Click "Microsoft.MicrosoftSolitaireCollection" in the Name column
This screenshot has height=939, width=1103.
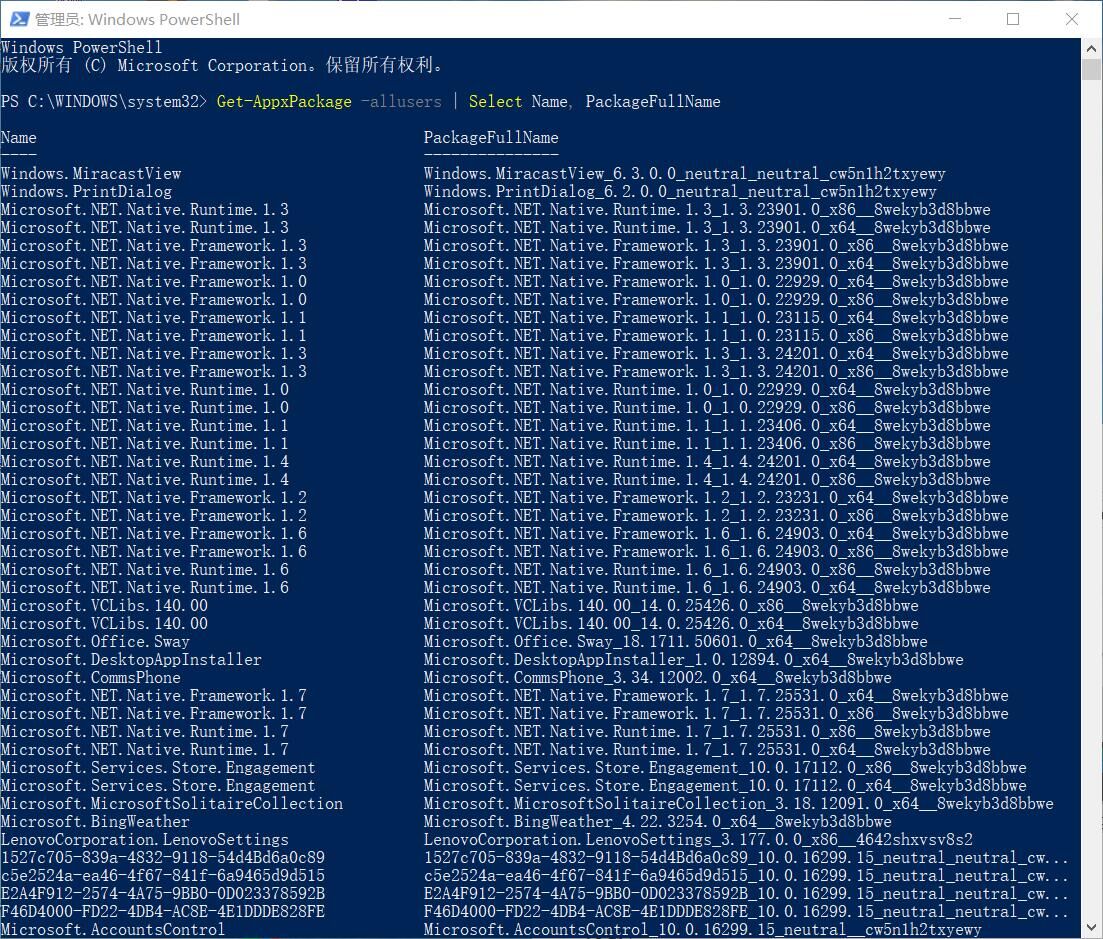pos(172,804)
